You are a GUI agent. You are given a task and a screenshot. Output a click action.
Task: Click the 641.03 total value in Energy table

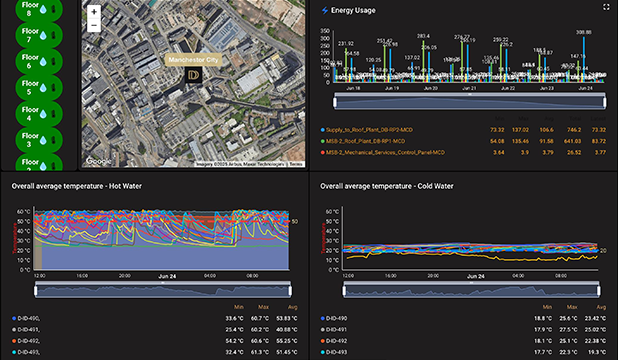572,141
